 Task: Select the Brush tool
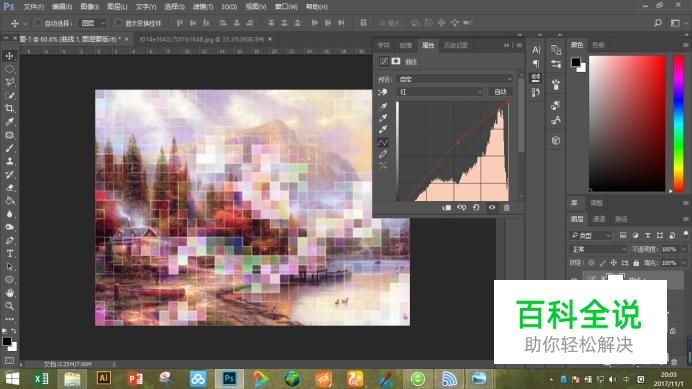pyautogui.click(x=9, y=148)
